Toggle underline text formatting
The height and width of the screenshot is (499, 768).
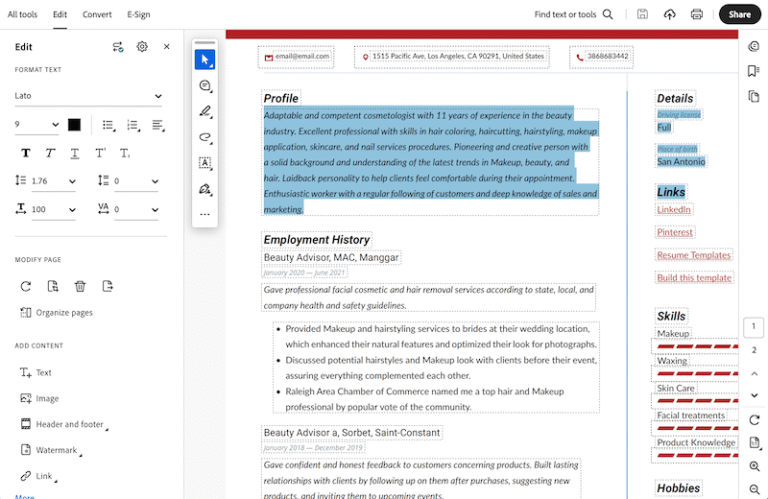[x=74, y=153]
